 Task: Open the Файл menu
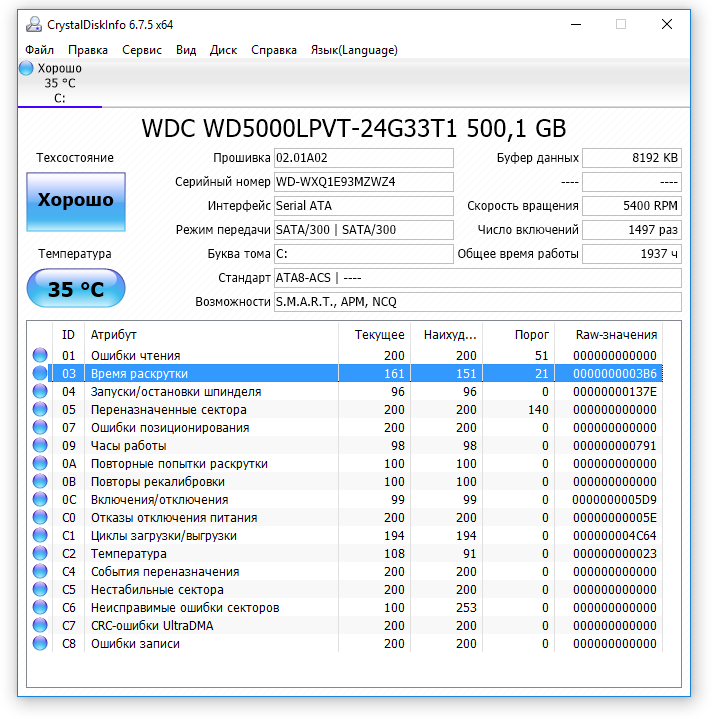click(x=39, y=50)
